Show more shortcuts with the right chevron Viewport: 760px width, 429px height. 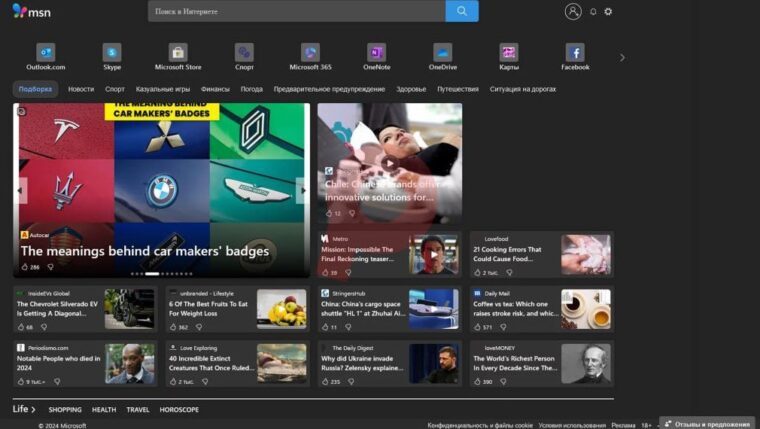(x=622, y=58)
